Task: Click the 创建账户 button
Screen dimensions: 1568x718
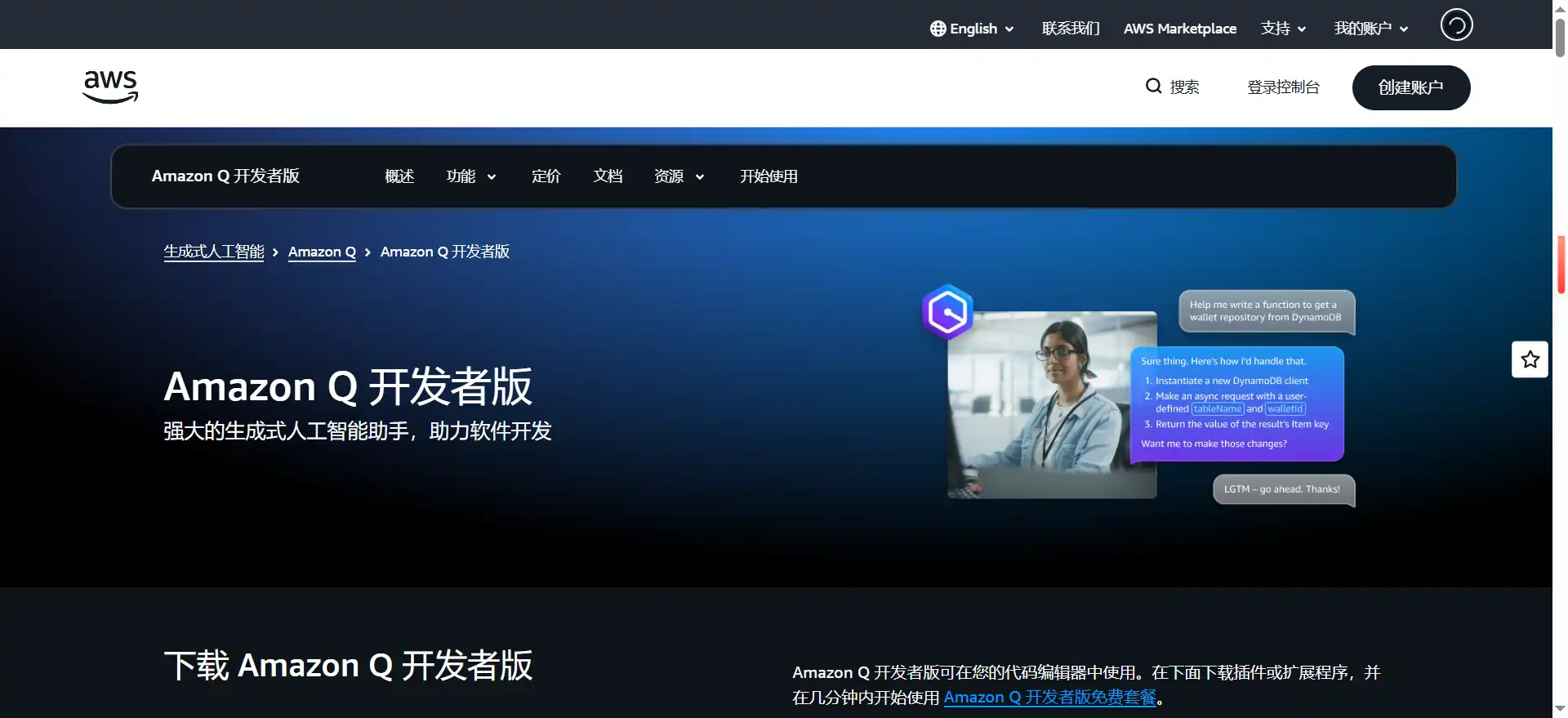Action: (1411, 87)
